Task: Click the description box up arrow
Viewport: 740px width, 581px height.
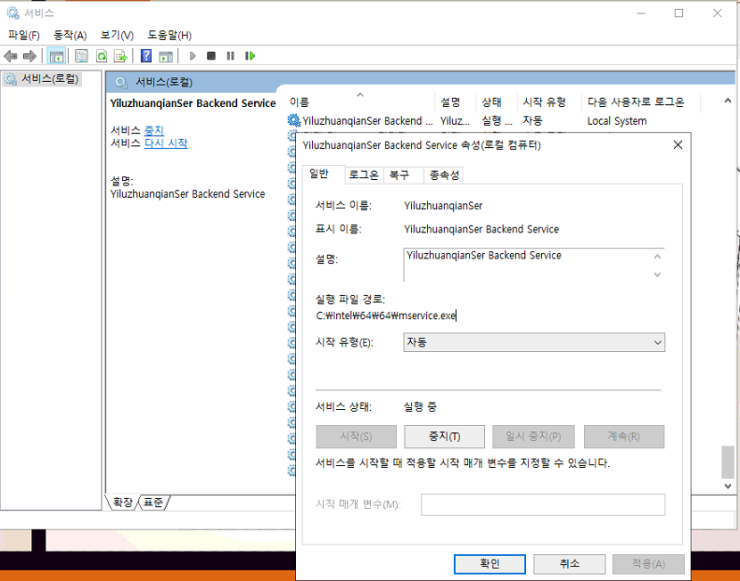Action: (657, 257)
